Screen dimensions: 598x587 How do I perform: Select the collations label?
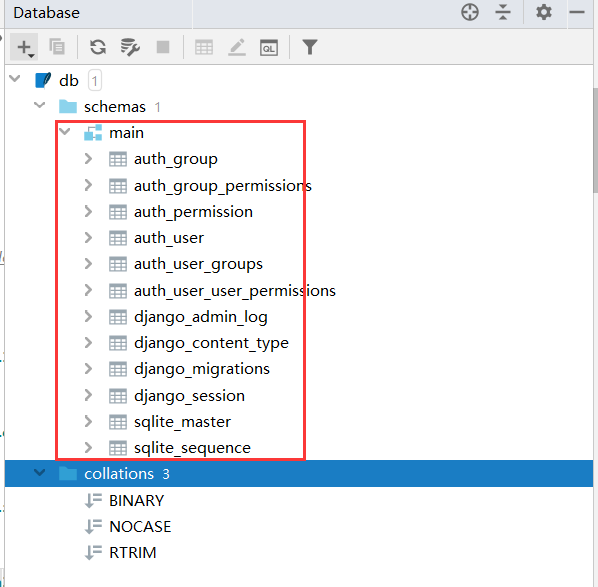[119, 474]
